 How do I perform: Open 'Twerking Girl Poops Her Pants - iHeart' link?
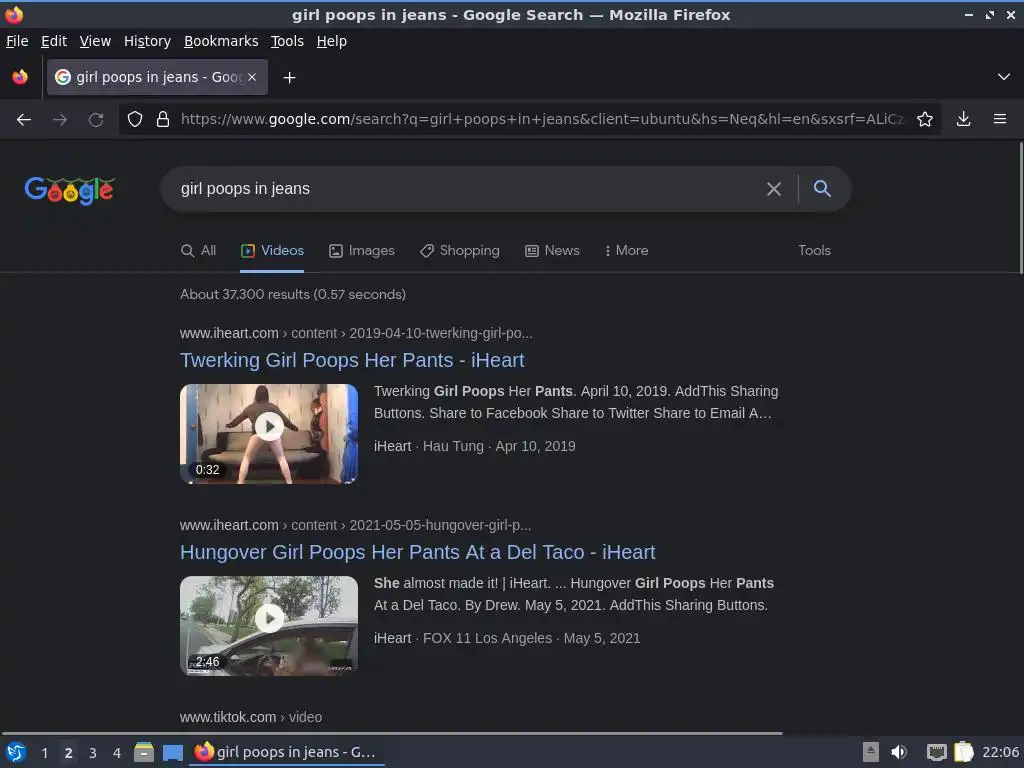(352, 360)
